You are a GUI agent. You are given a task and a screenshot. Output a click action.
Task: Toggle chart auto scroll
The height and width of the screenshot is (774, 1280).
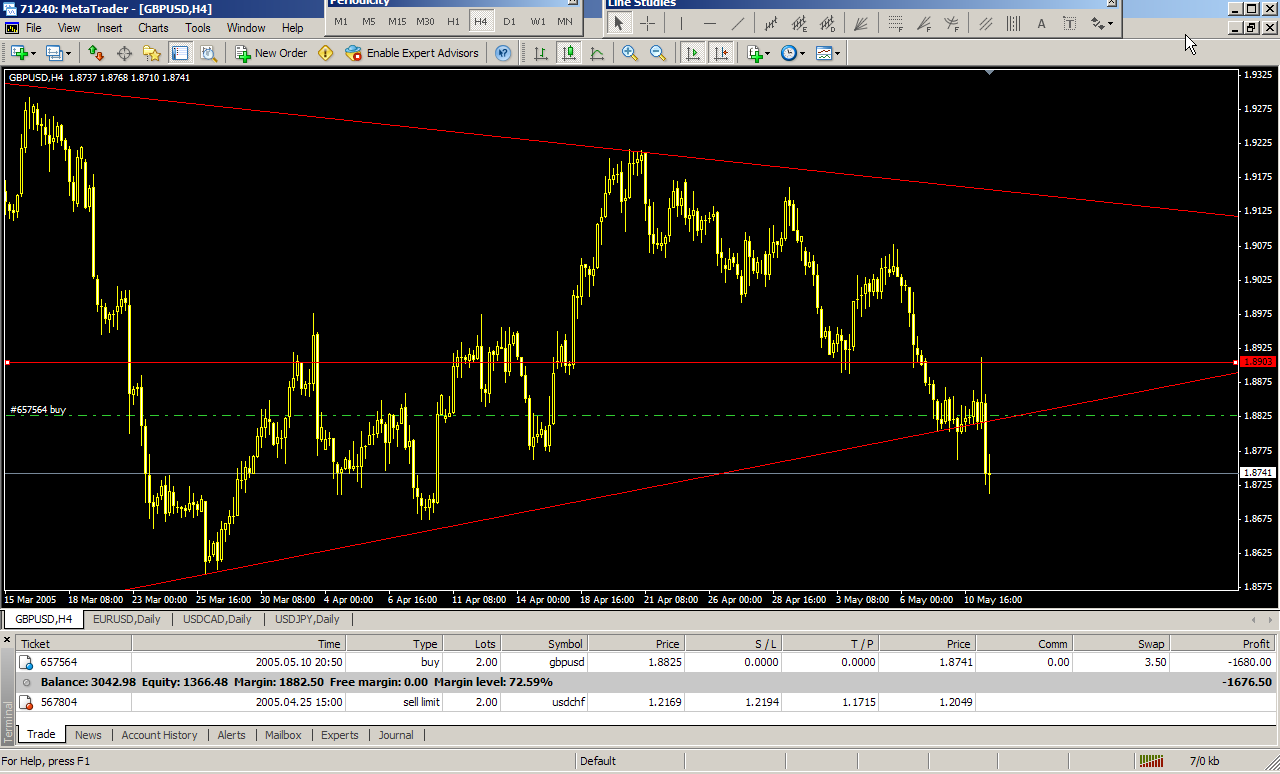[x=692, y=53]
